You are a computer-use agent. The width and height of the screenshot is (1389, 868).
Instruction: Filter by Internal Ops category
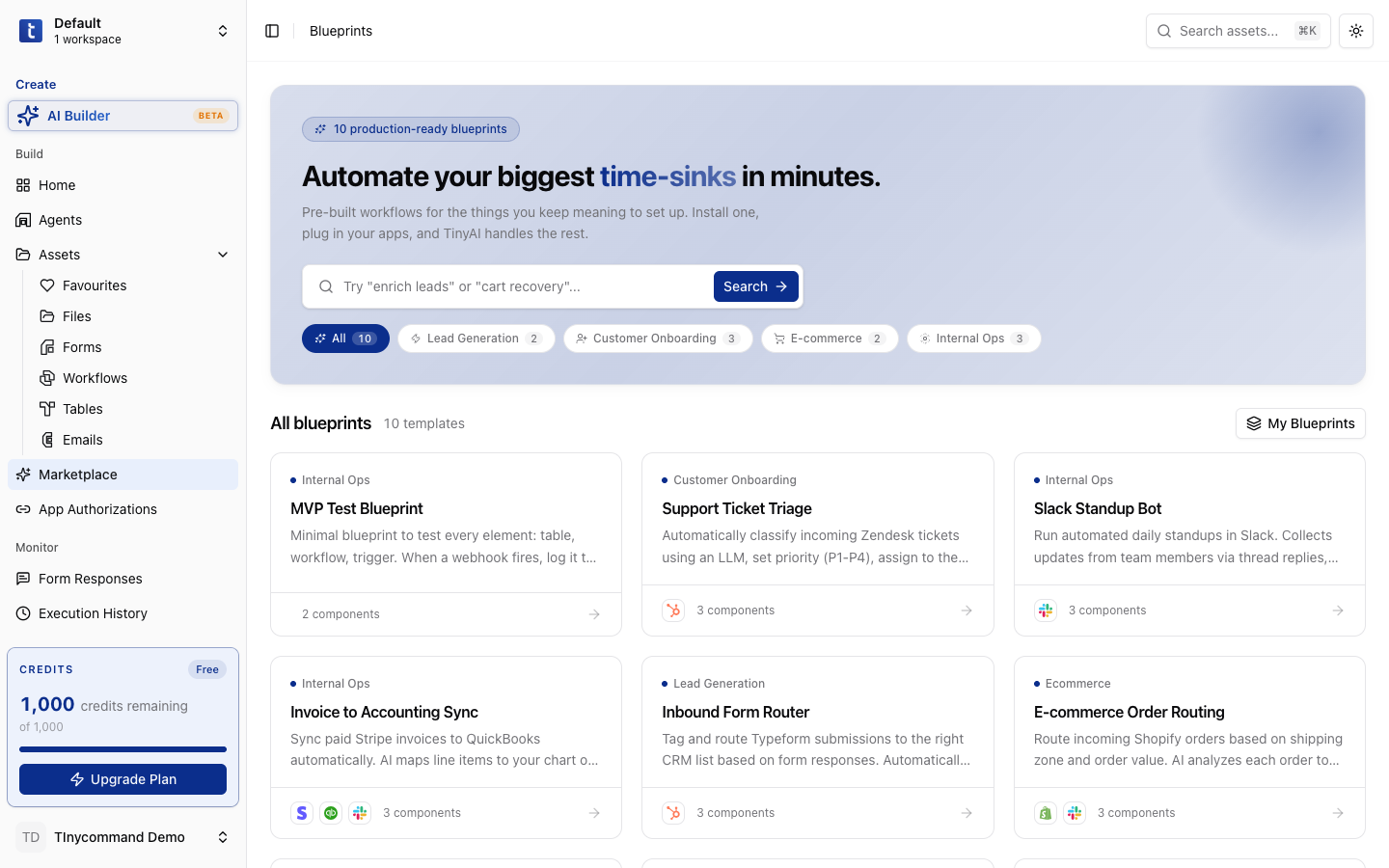click(974, 339)
